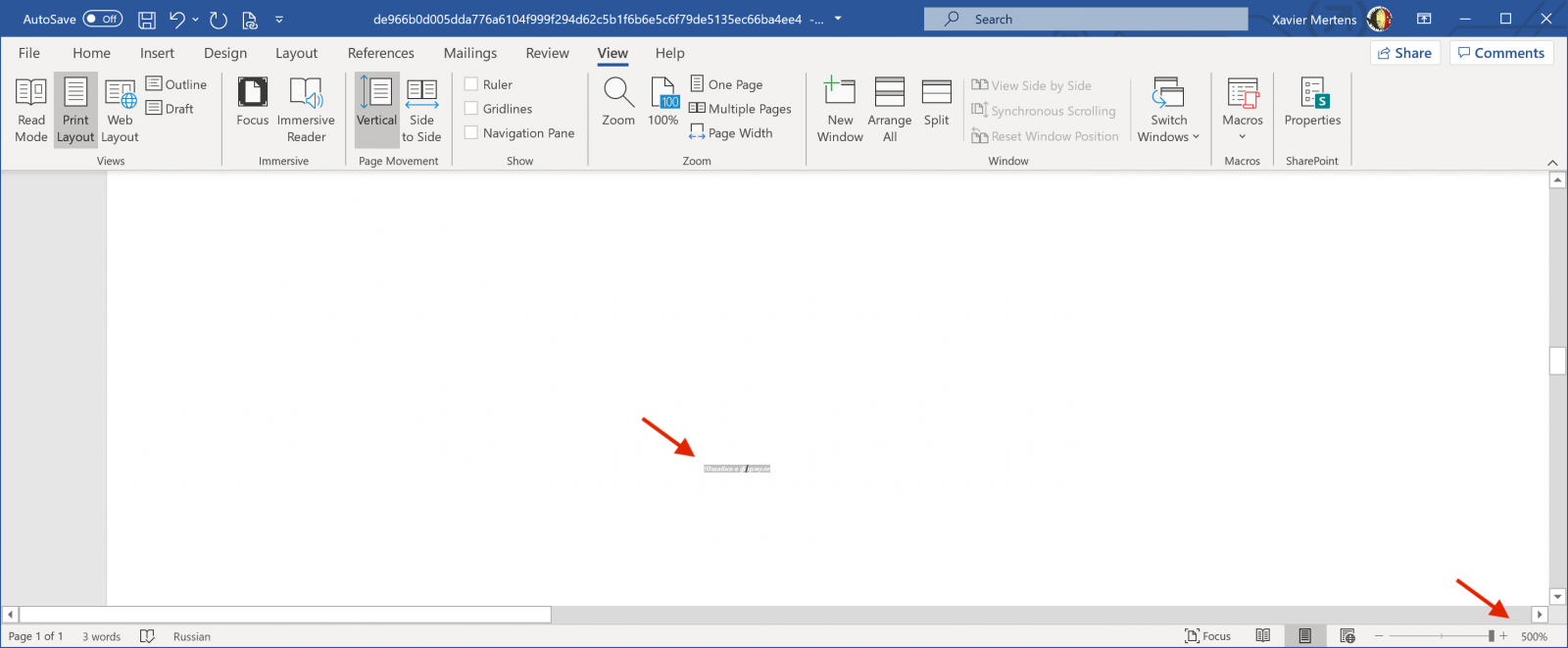The width and height of the screenshot is (1568, 648).
Task: Click Arrange All windows
Action: point(889,110)
